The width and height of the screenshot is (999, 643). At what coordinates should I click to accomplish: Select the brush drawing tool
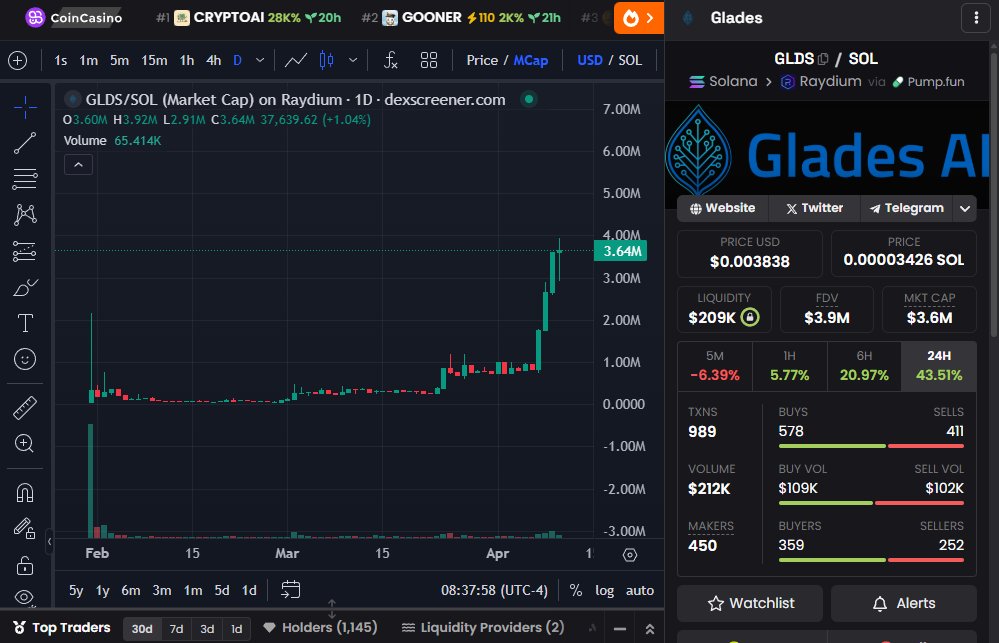coord(25,287)
